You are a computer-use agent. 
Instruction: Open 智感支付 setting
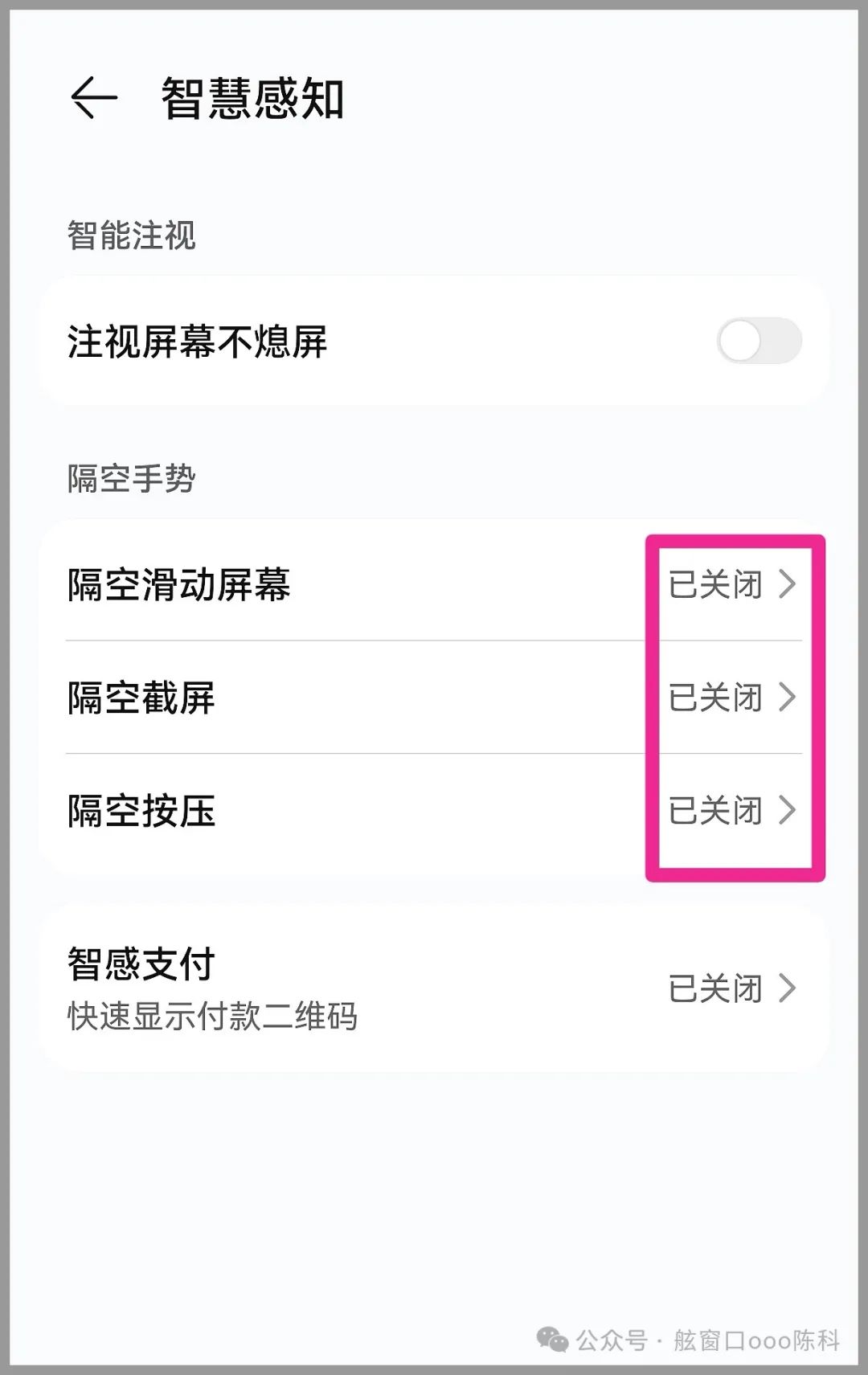tap(141, 964)
